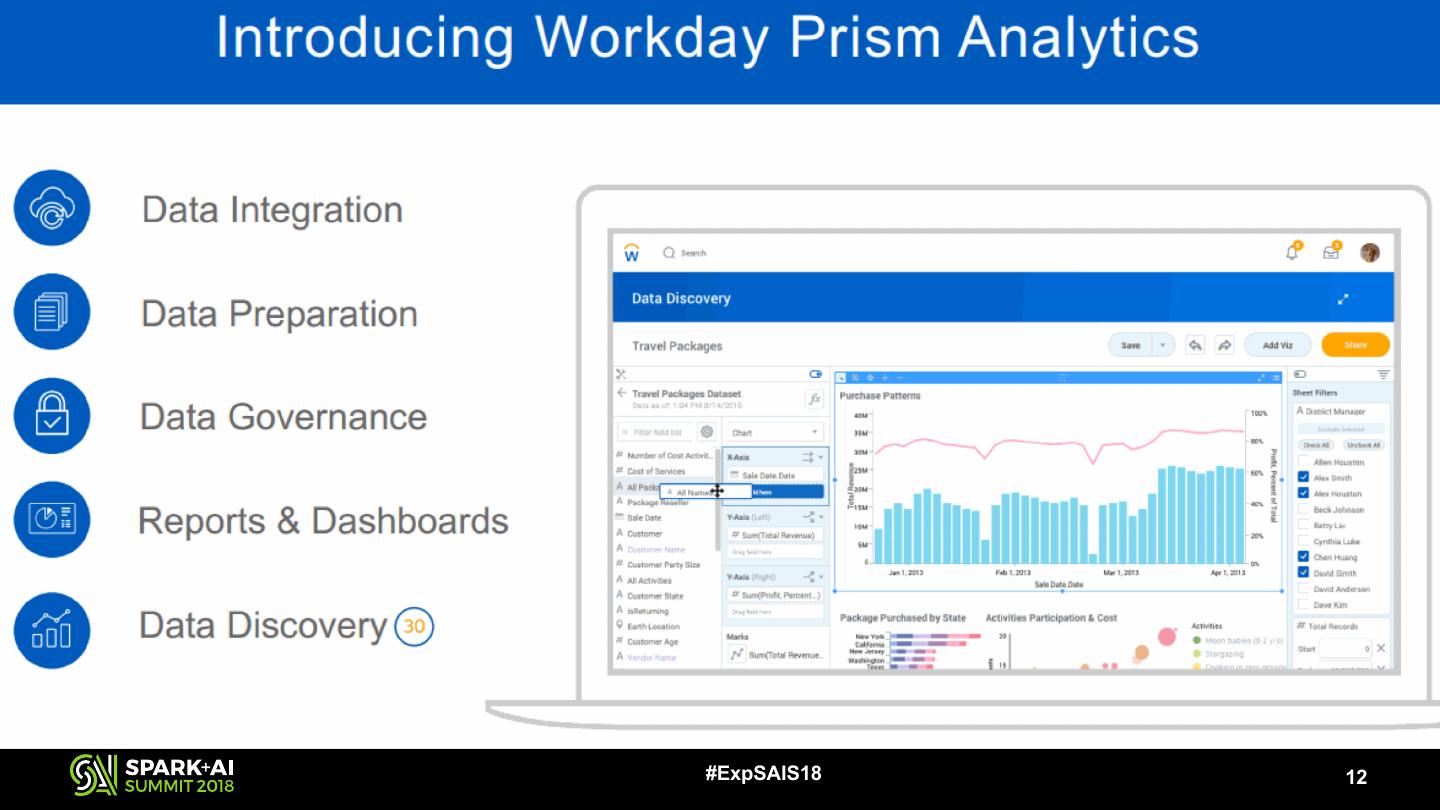The width and height of the screenshot is (1440, 810).
Task: Expand the X-Axis options arrow
Action: point(821,457)
